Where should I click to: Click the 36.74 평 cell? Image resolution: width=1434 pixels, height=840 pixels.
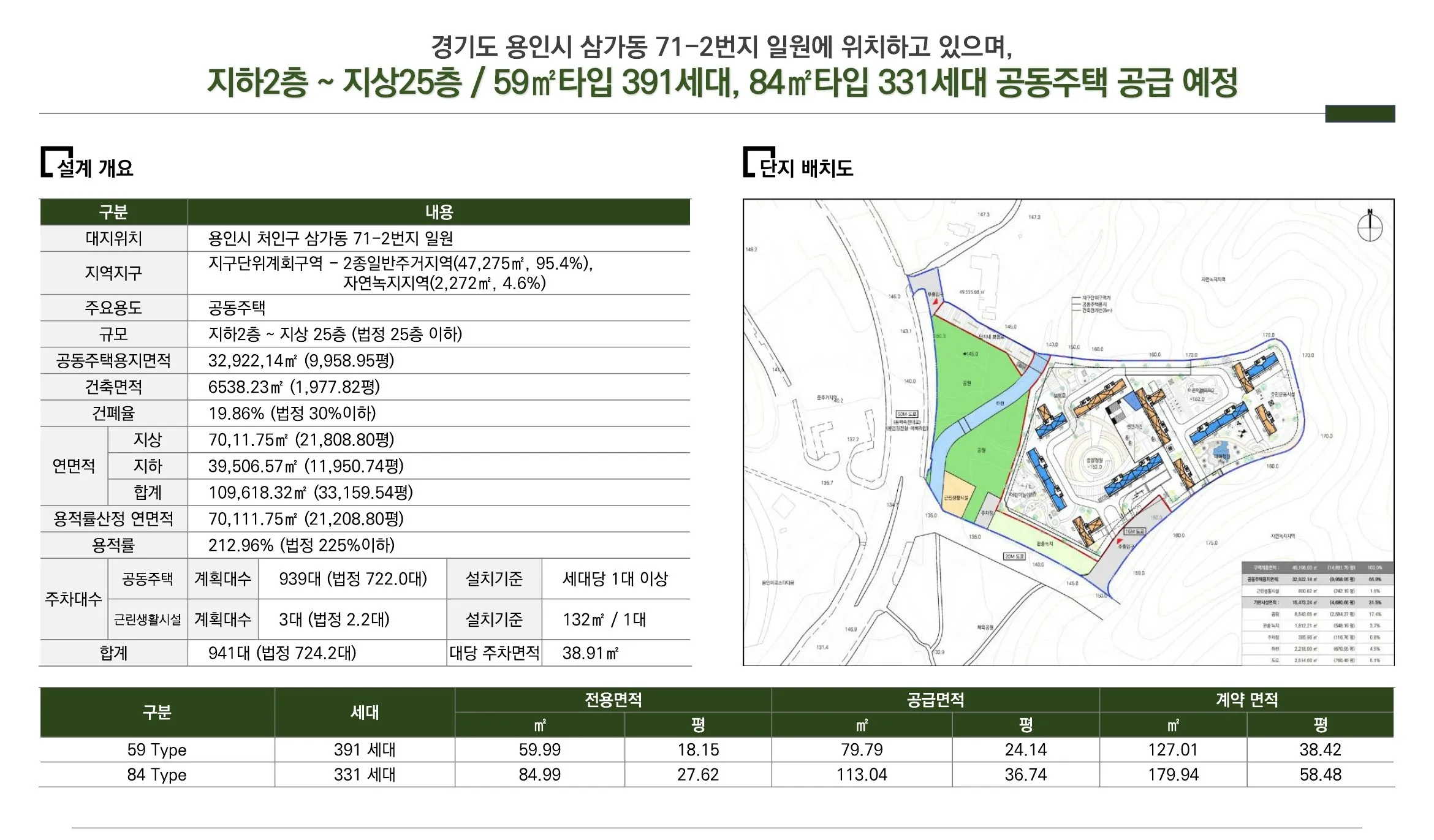(x=1026, y=774)
